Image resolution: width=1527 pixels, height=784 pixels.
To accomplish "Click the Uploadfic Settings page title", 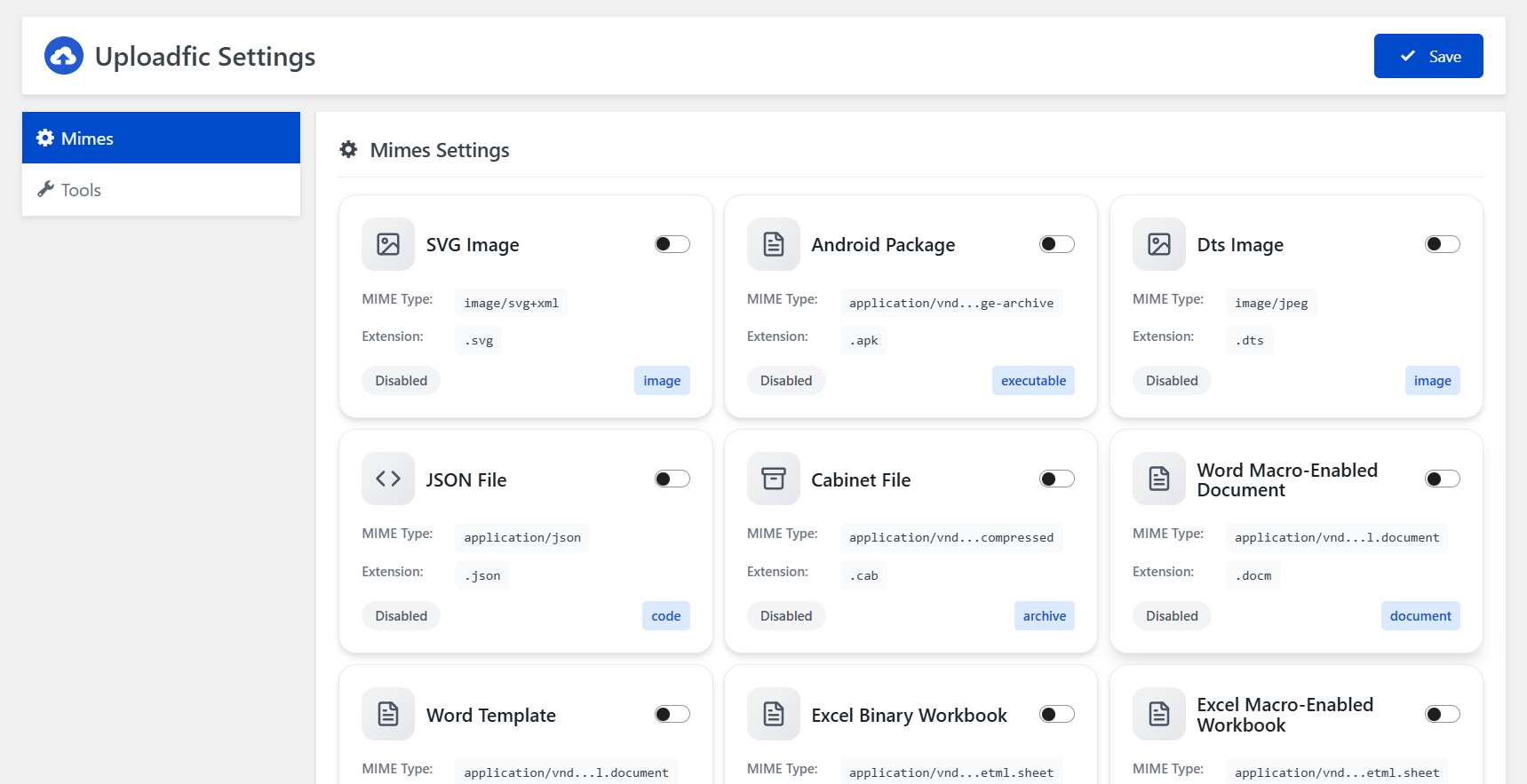I will (205, 56).
